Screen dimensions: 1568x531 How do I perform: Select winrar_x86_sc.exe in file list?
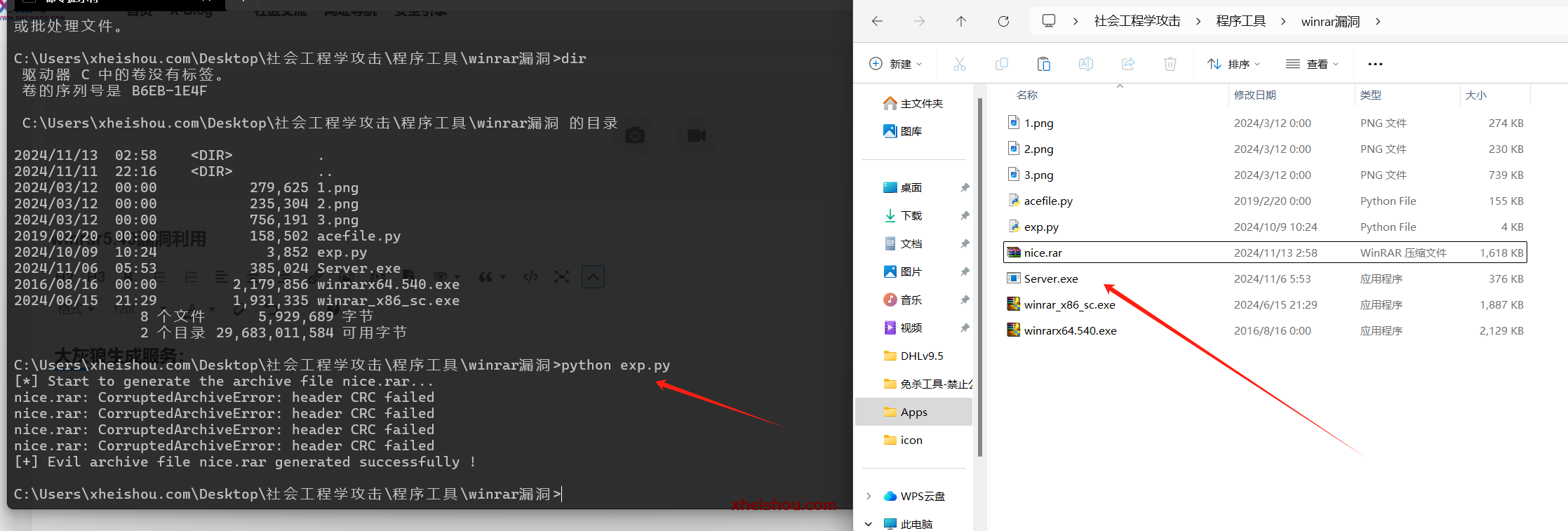pyautogui.click(x=1265, y=304)
